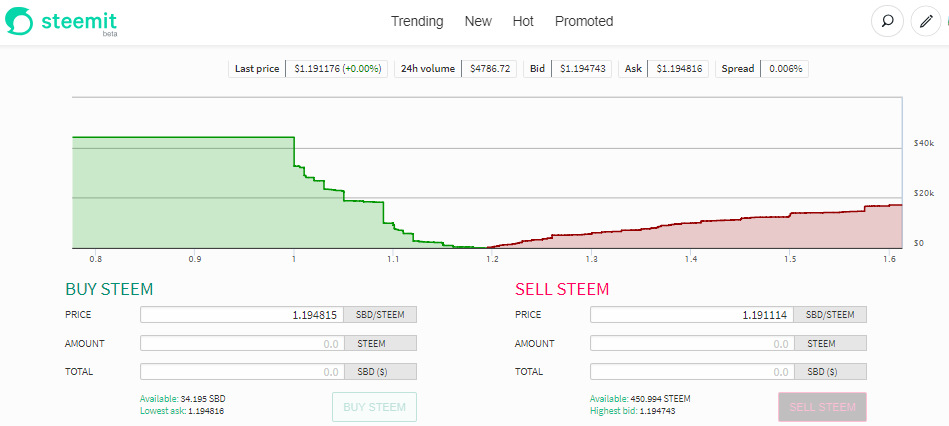Go to the Hot tab

[x=523, y=21]
